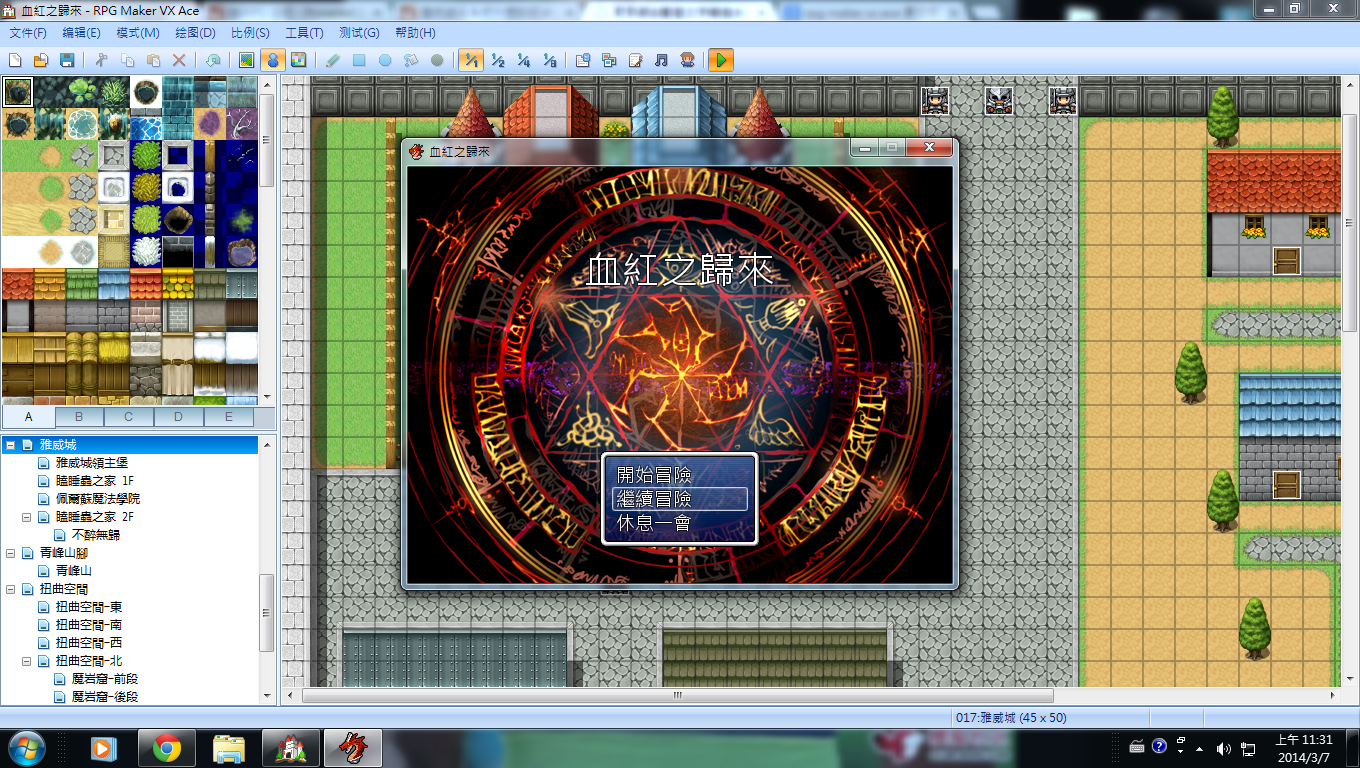This screenshot has height=768, width=1360.
Task: Collapse the 扭曲空間-北 tree node
Action: click(27, 661)
